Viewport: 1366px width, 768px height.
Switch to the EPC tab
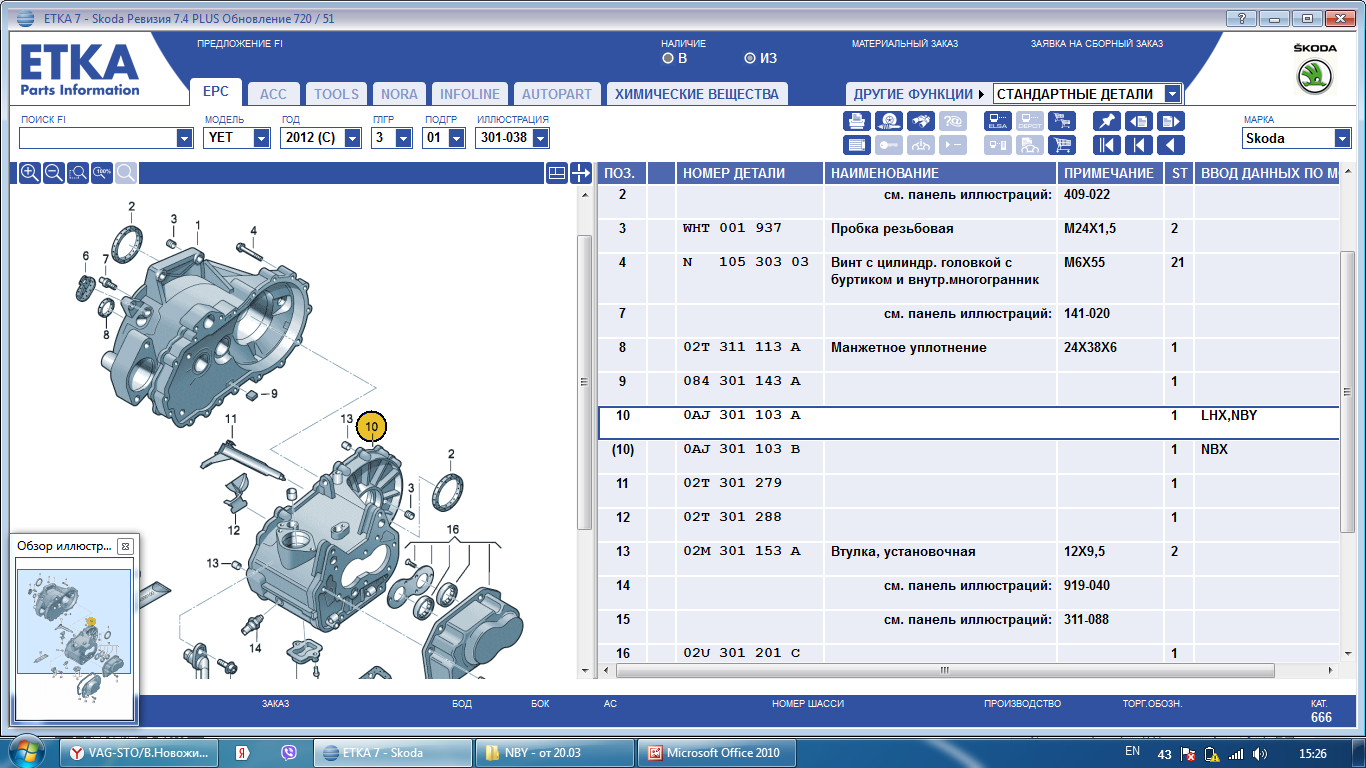[216, 92]
